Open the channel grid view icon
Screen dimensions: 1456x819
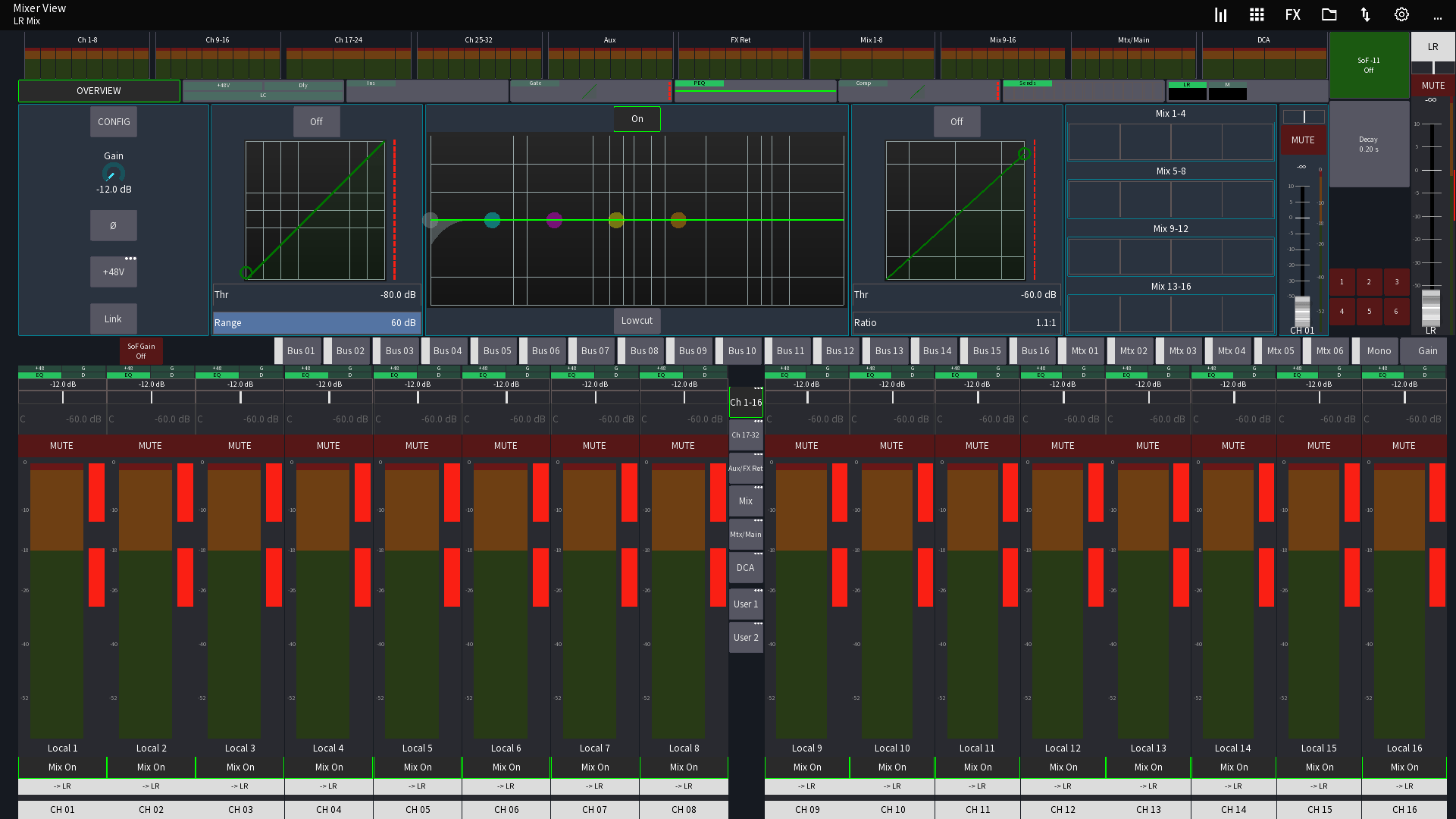(x=1257, y=14)
